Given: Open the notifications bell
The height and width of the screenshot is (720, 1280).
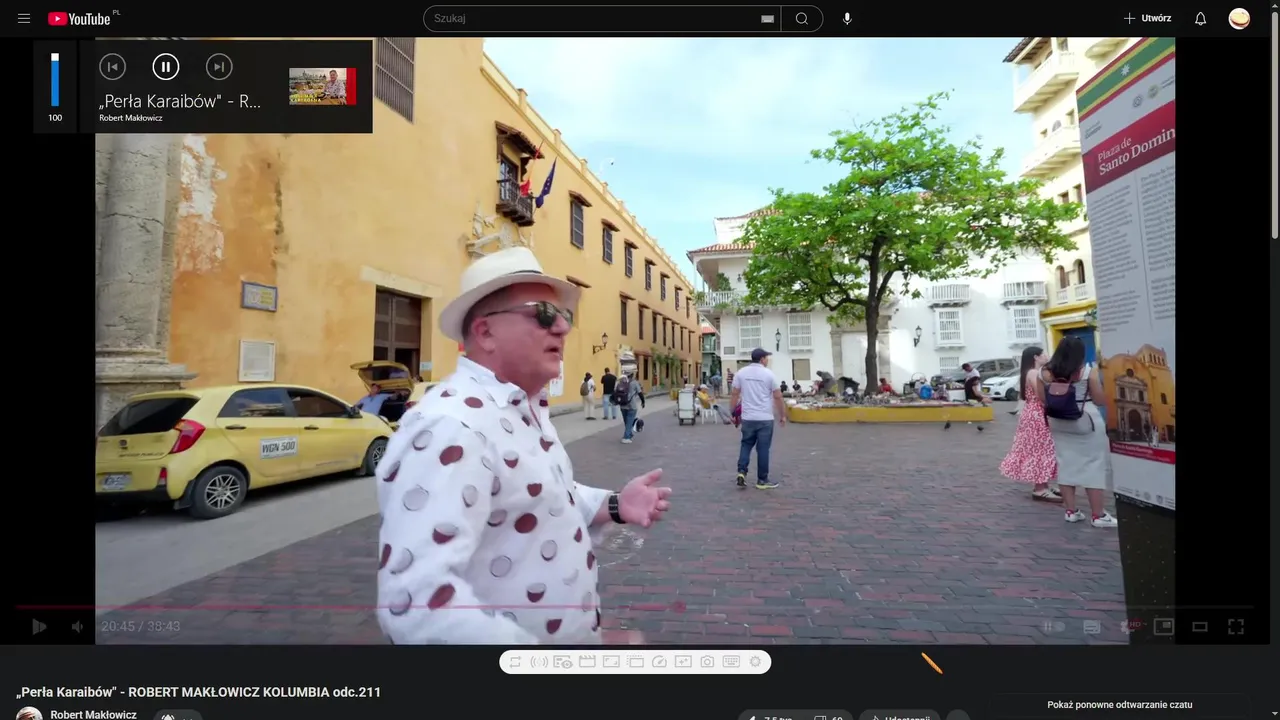Looking at the screenshot, I should click(1201, 19).
